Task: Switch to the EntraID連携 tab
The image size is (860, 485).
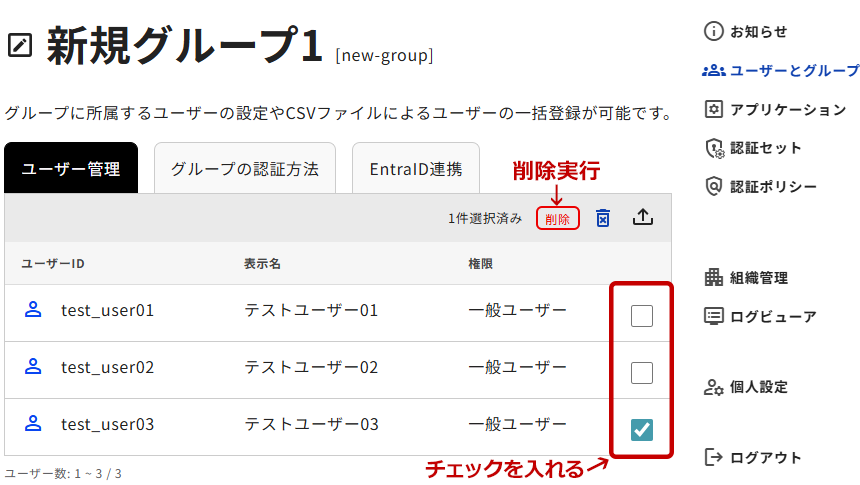Action: pos(415,169)
